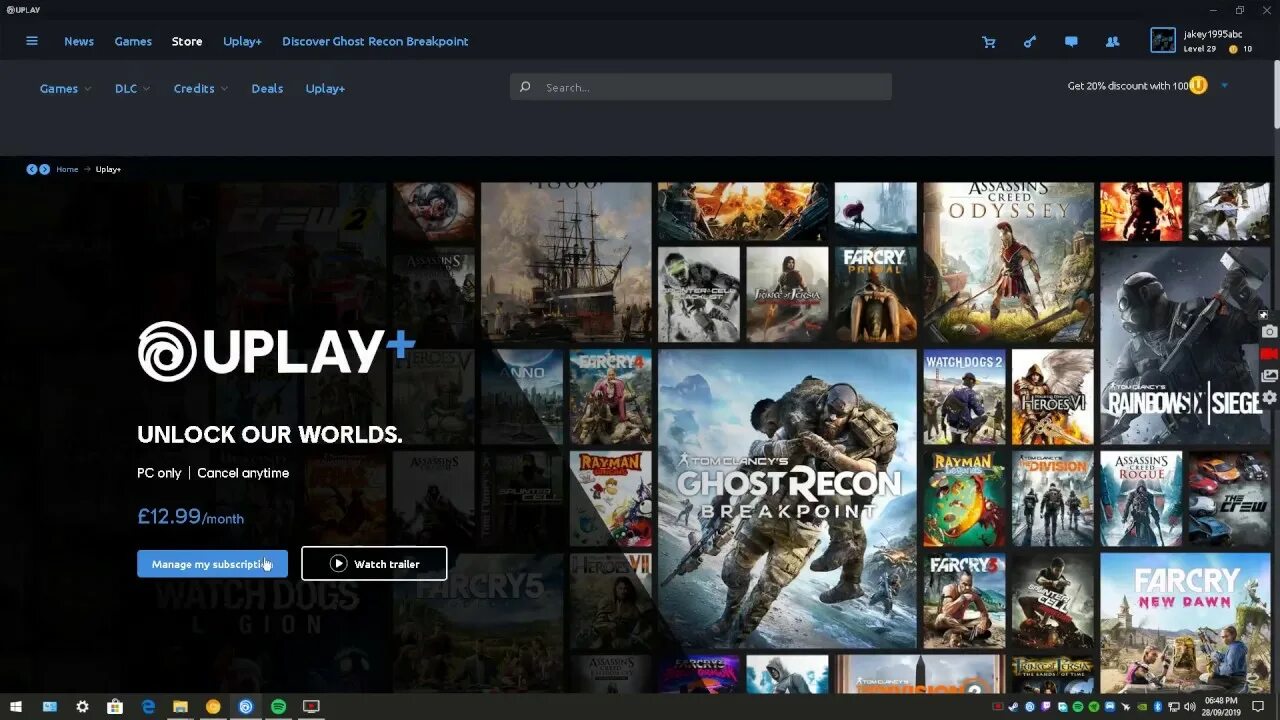Click the Bluetooth tray icon

1158,707
